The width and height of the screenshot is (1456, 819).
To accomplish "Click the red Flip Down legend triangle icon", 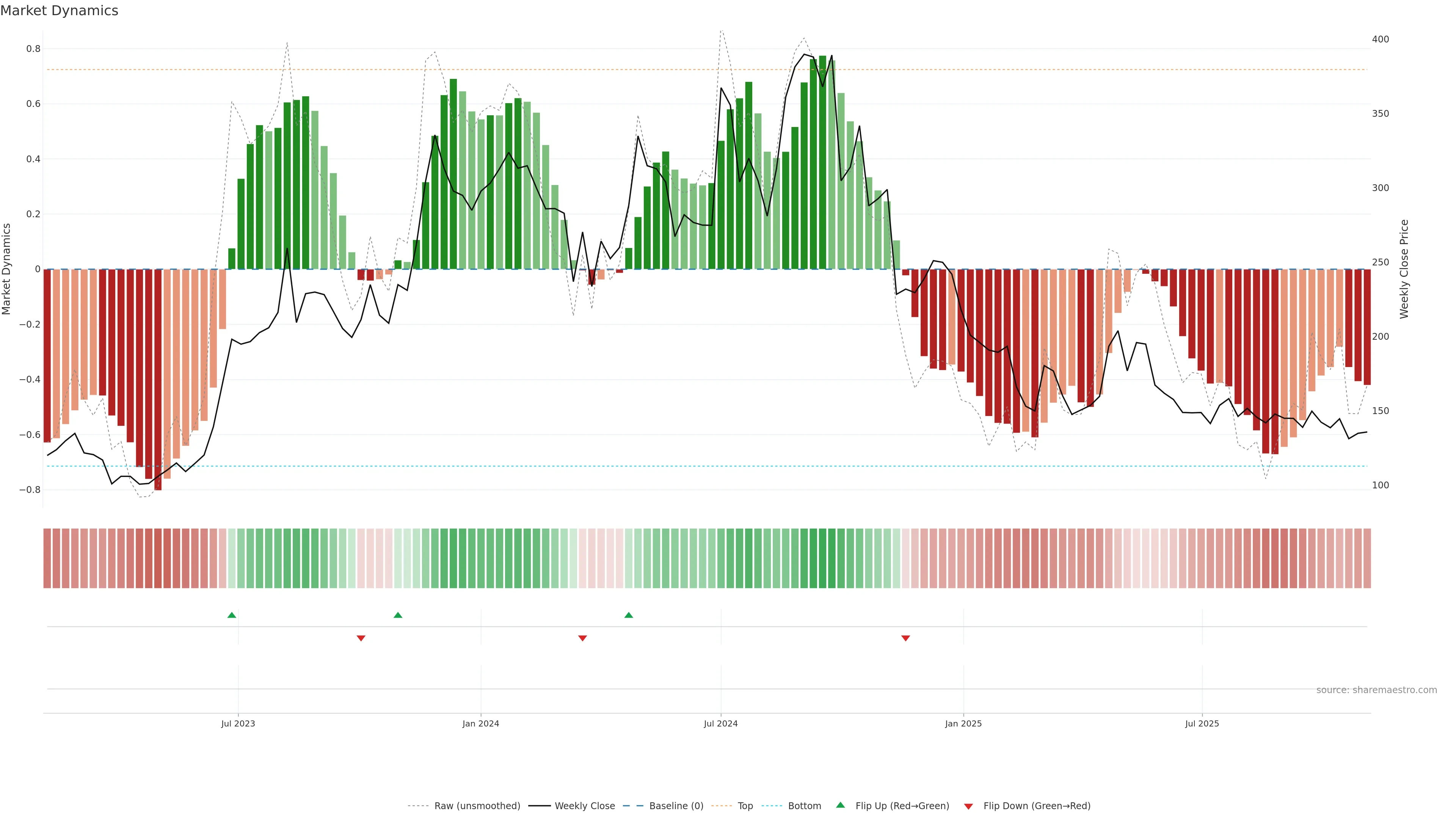I will 968,806.
